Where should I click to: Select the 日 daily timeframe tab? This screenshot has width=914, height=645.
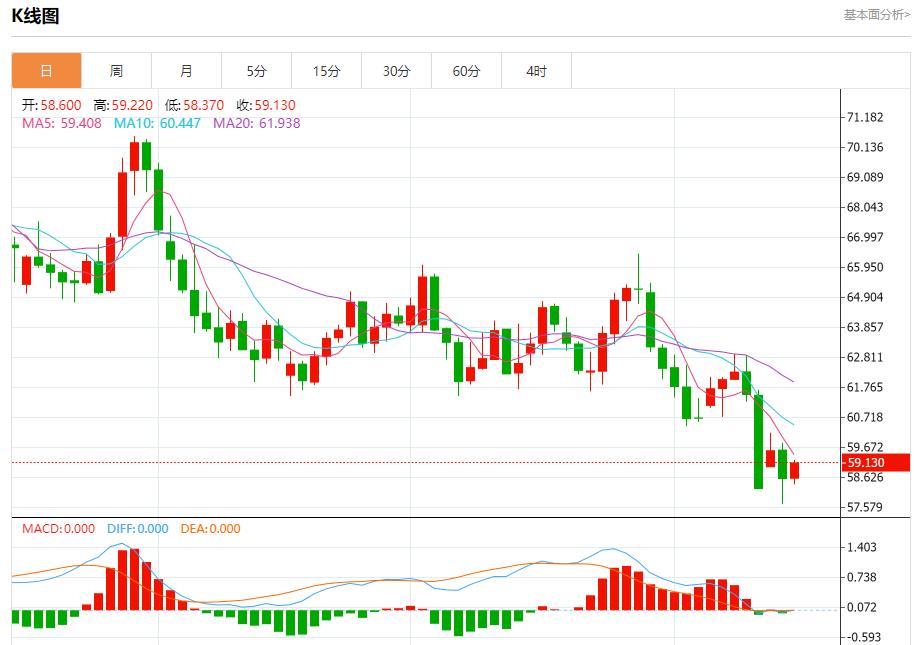[x=46, y=70]
